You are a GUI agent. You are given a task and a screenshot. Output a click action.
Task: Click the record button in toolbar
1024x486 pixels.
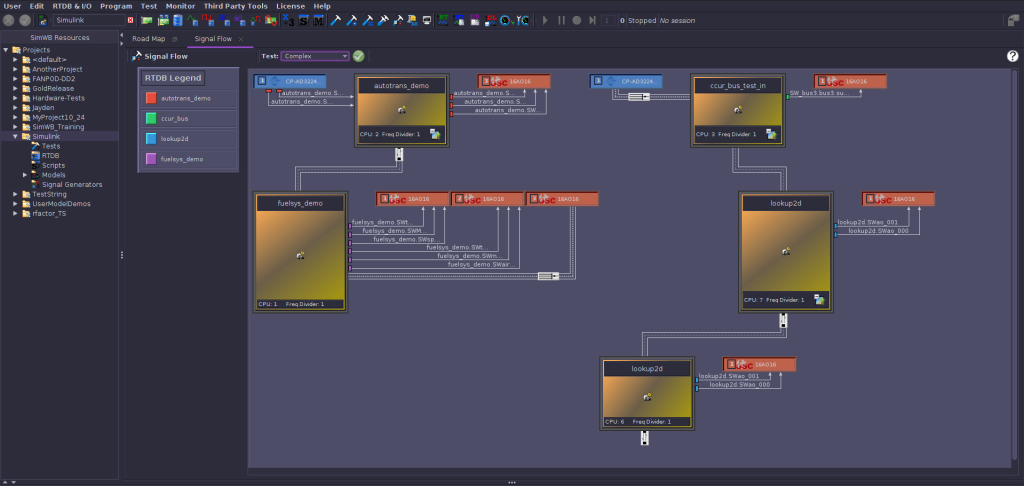click(577, 20)
